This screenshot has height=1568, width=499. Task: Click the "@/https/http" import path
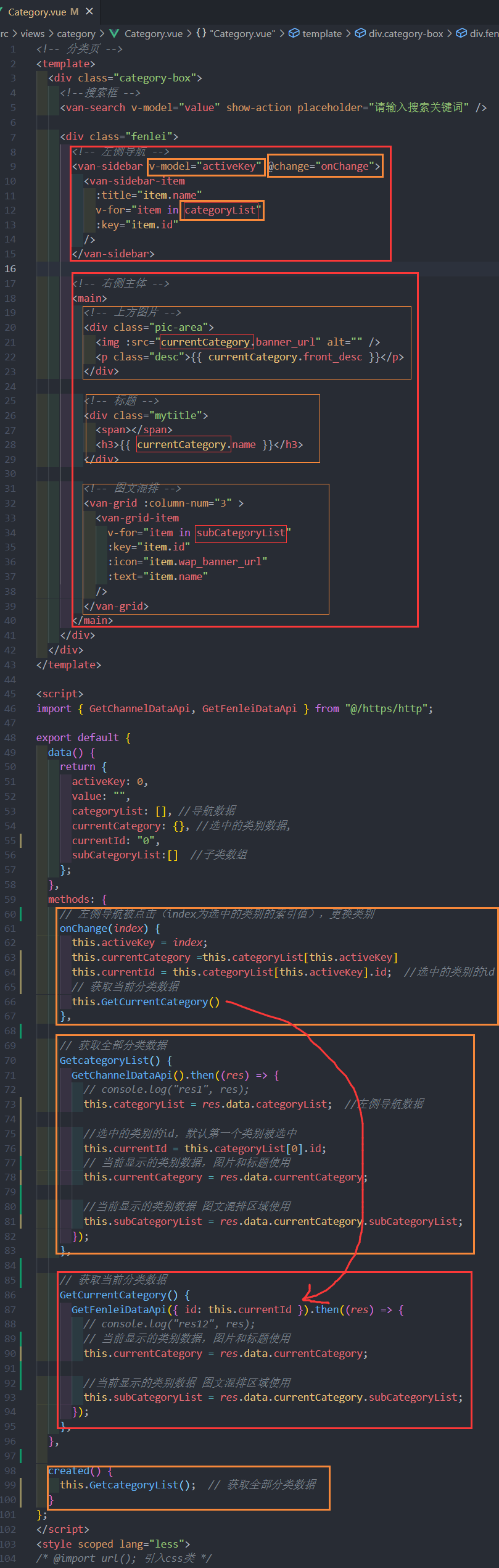point(386,709)
